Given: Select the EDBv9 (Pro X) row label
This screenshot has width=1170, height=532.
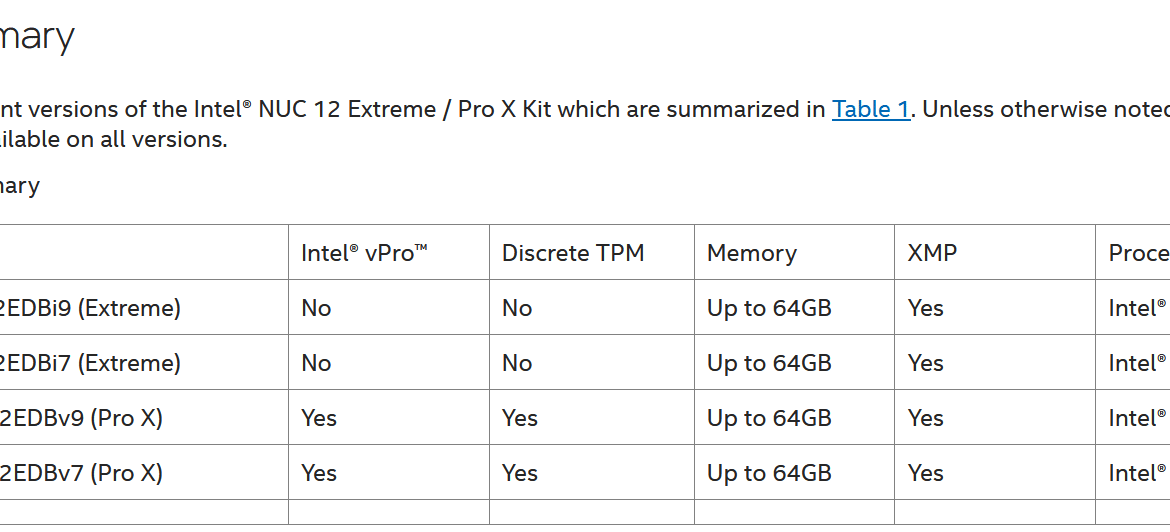Looking at the screenshot, I should click(x=81, y=418).
